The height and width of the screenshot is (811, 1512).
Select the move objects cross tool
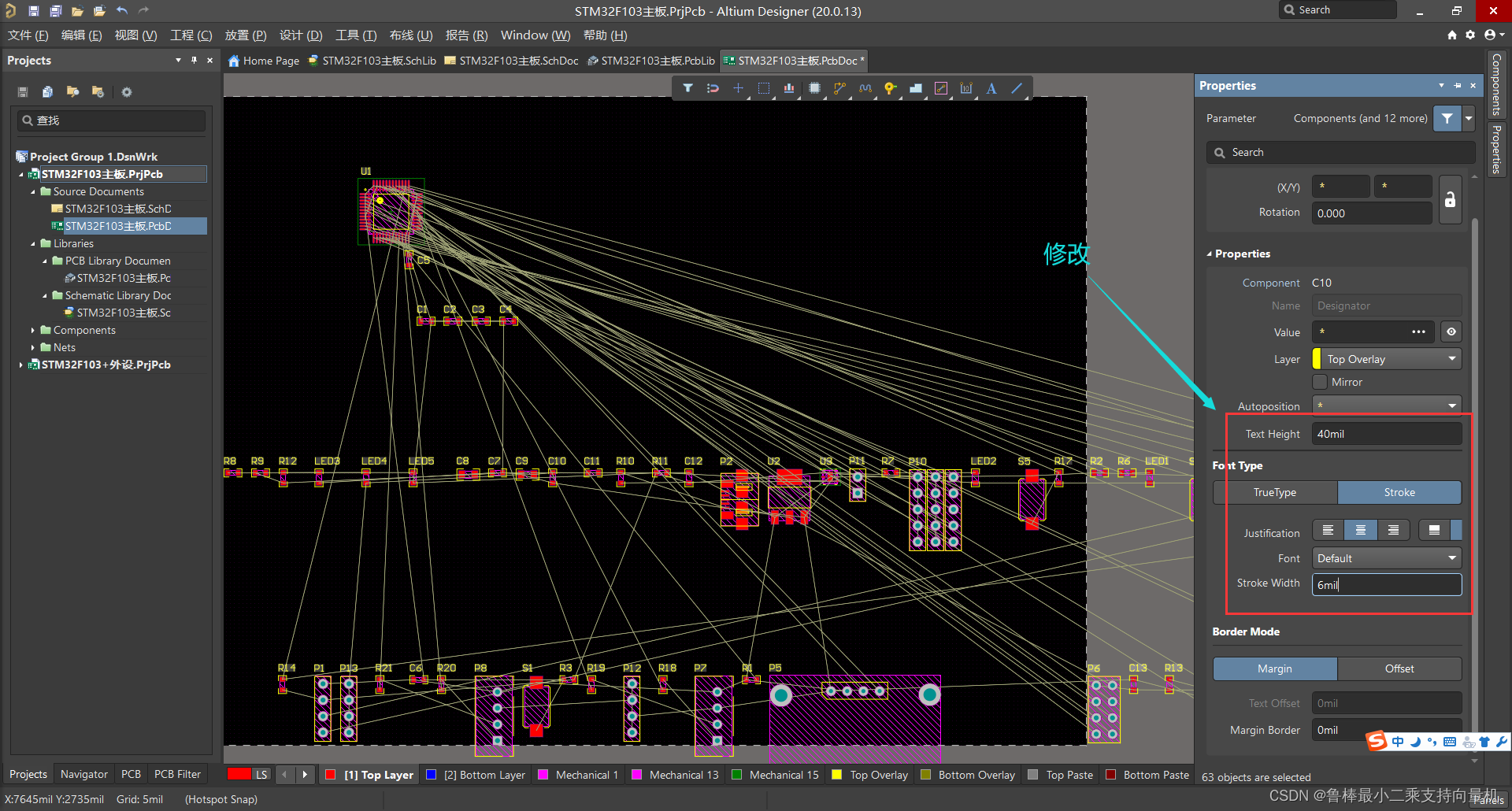[738, 88]
